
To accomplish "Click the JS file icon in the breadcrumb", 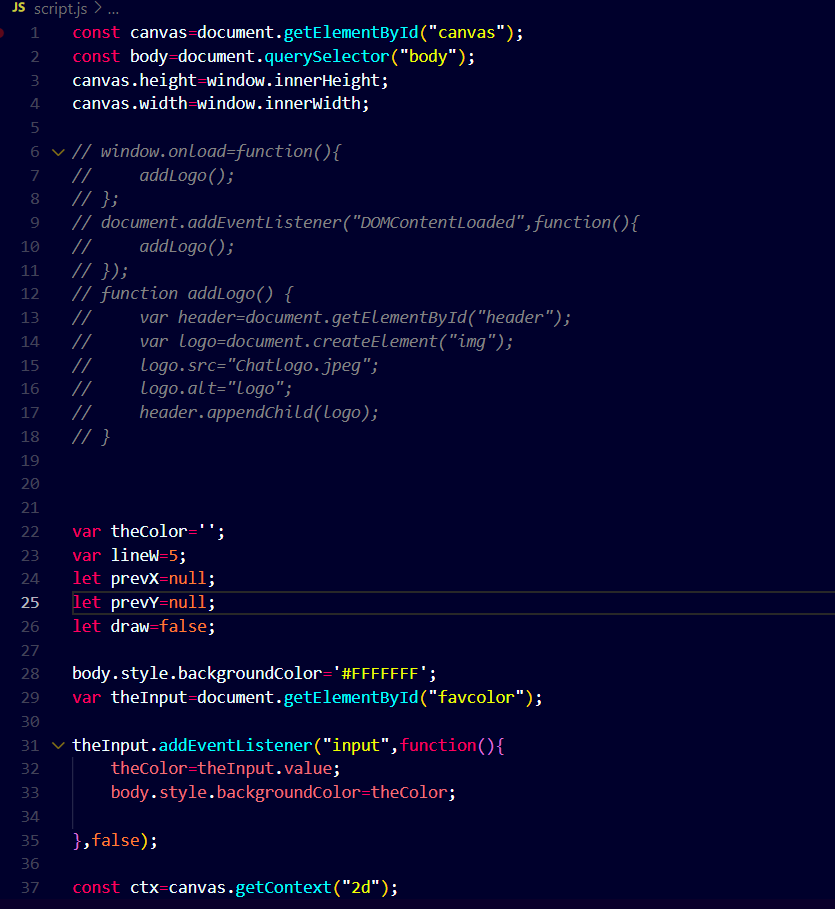I will 19,8.
